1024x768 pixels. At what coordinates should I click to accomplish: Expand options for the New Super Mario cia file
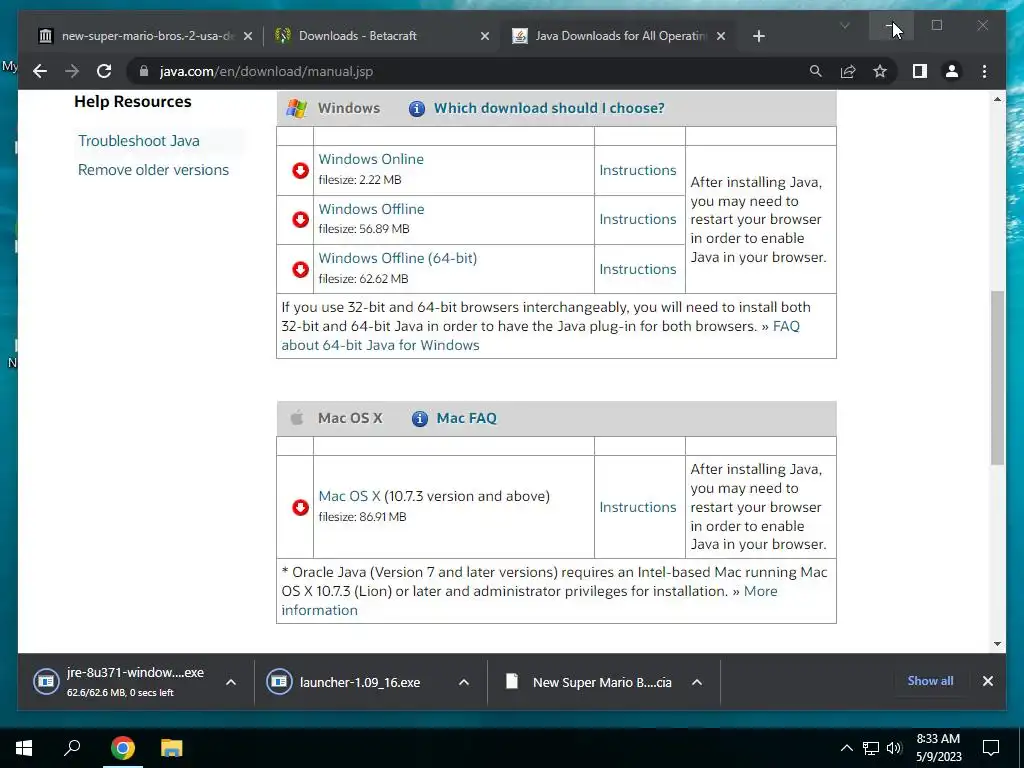click(697, 682)
